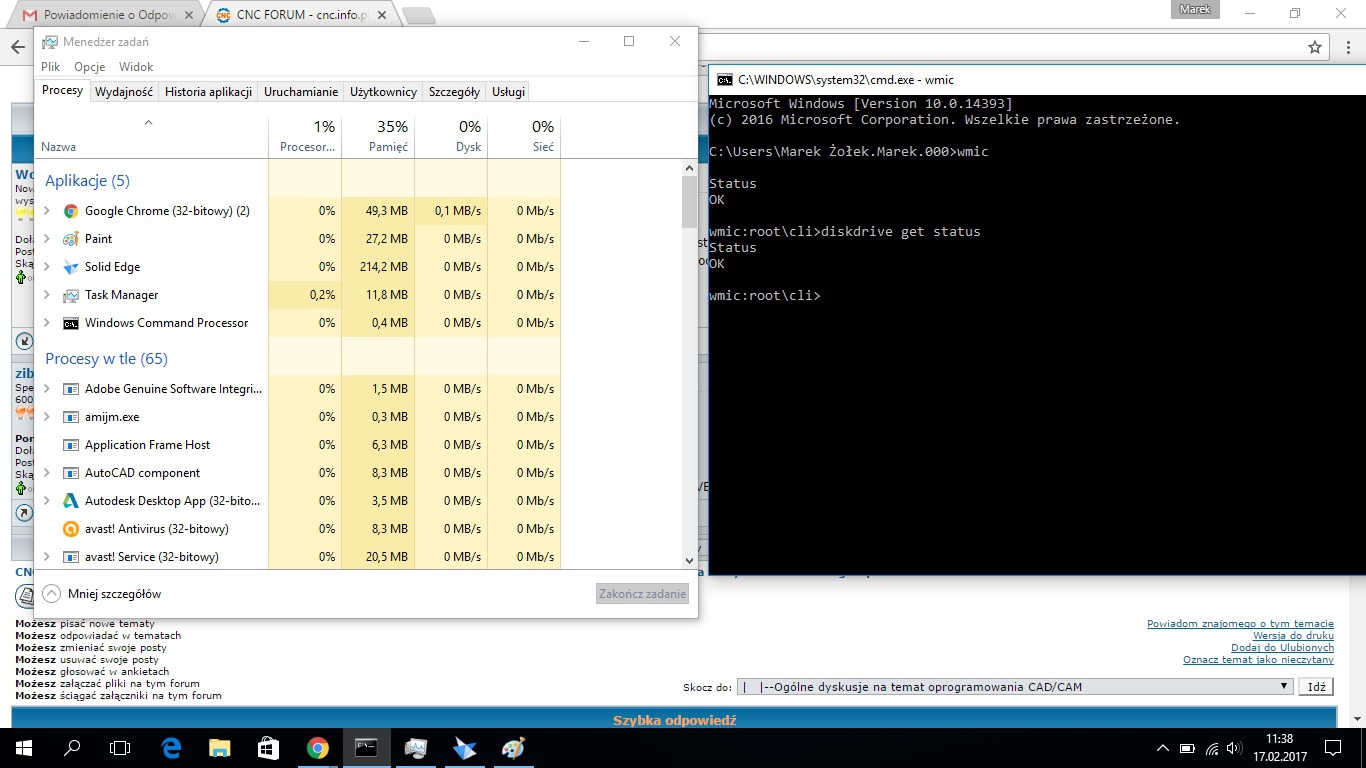The height and width of the screenshot is (768, 1366).
Task: Click the Solid Edge process icon
Action: (x=71, y=267)
